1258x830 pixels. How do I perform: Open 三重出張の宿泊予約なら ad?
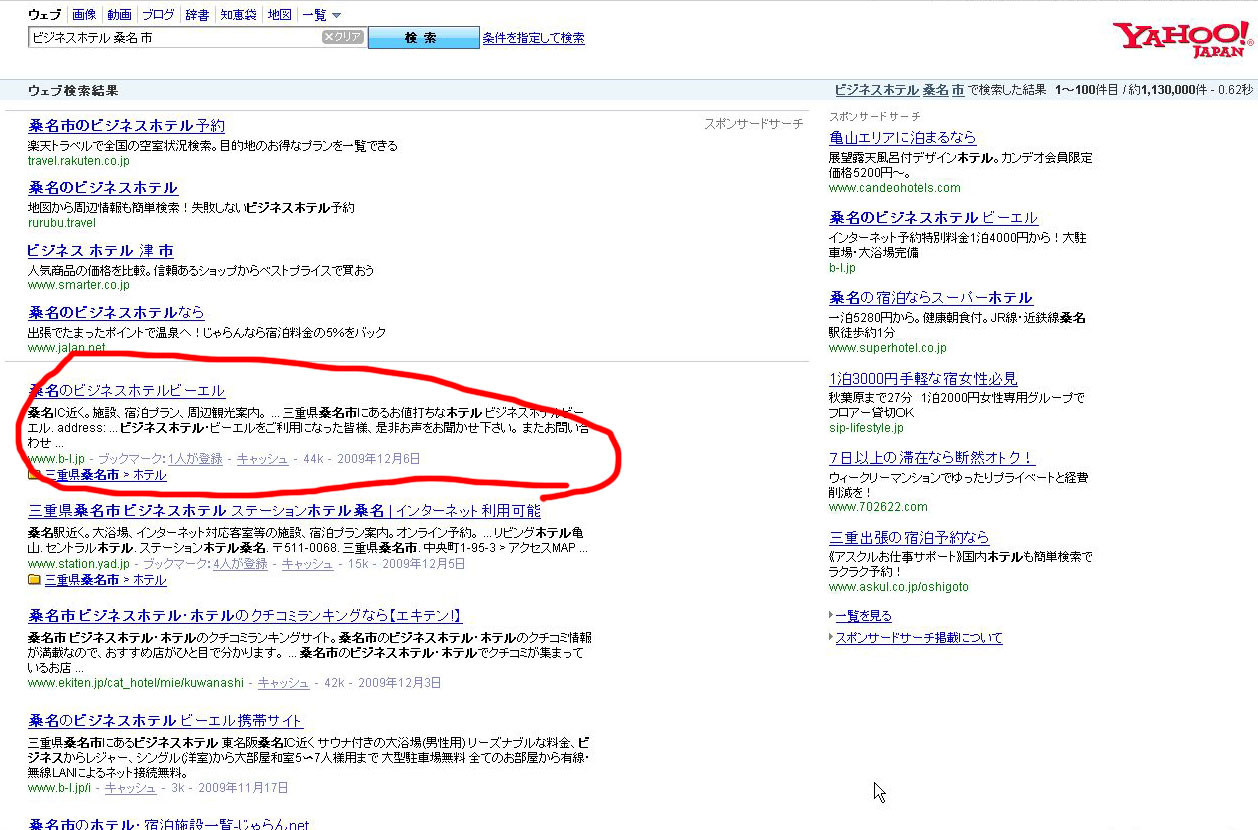pyautogui.click(x=909, y=538)
